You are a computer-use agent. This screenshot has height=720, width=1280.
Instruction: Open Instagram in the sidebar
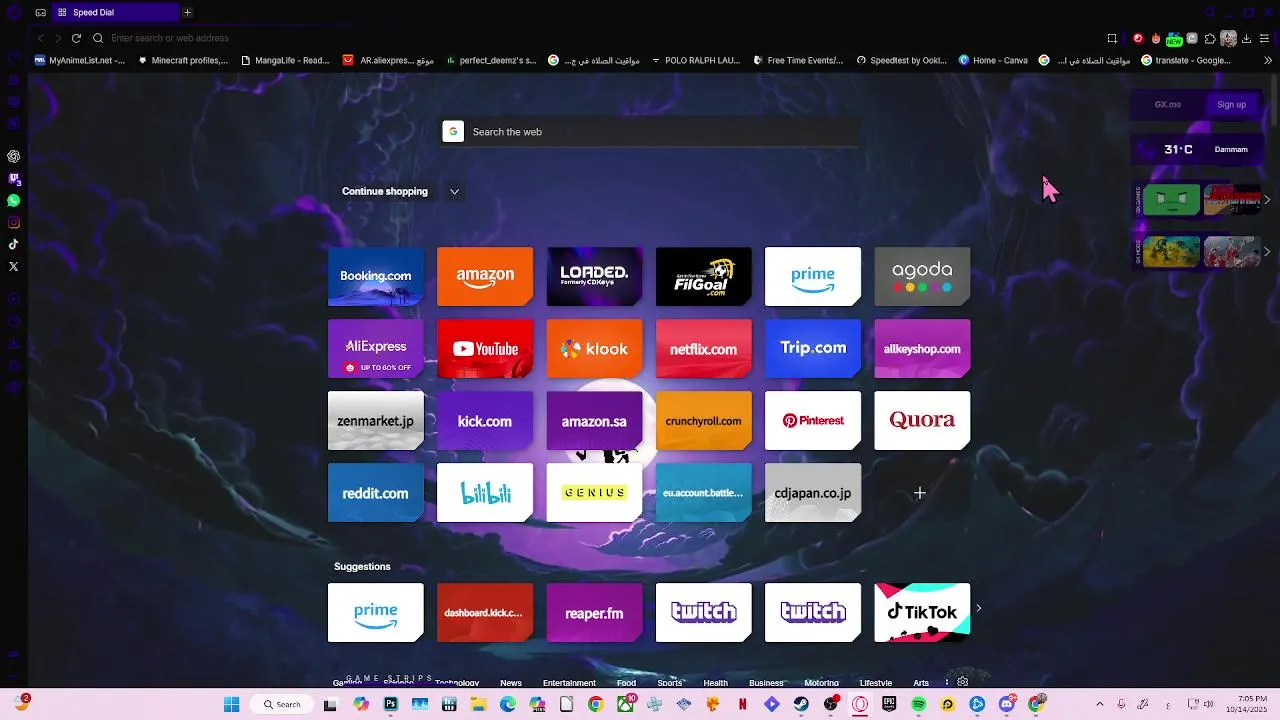click(x=14, y=223)
